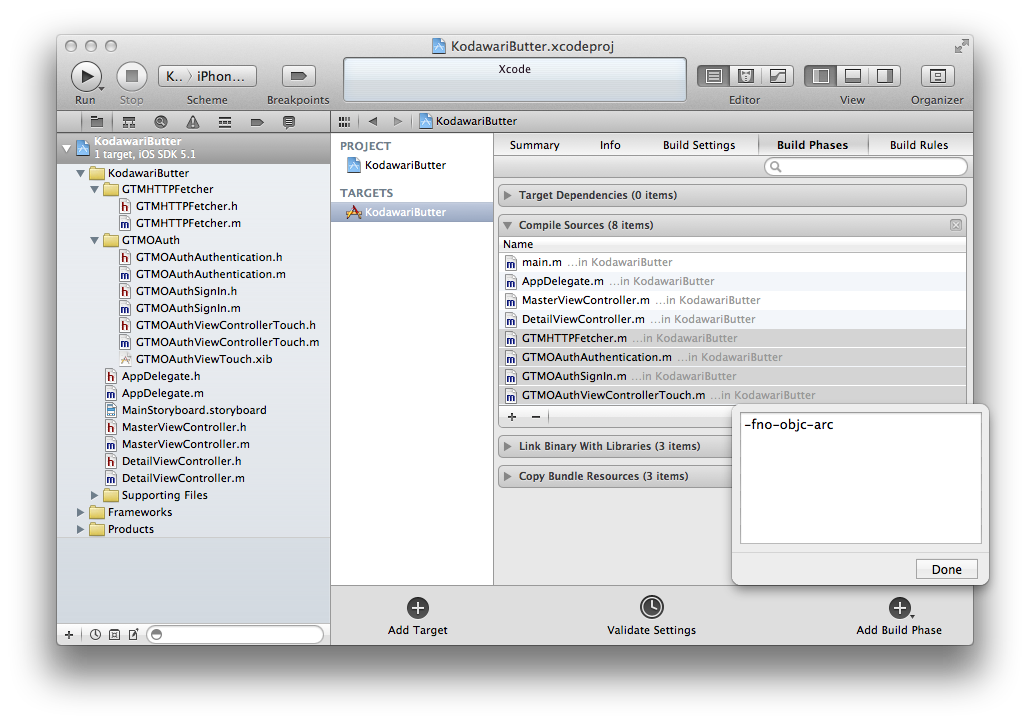Switch to the Build Settings tab
Image resolution: width=1030 pixels, height=724 pixels.
(x=699, y=145)
